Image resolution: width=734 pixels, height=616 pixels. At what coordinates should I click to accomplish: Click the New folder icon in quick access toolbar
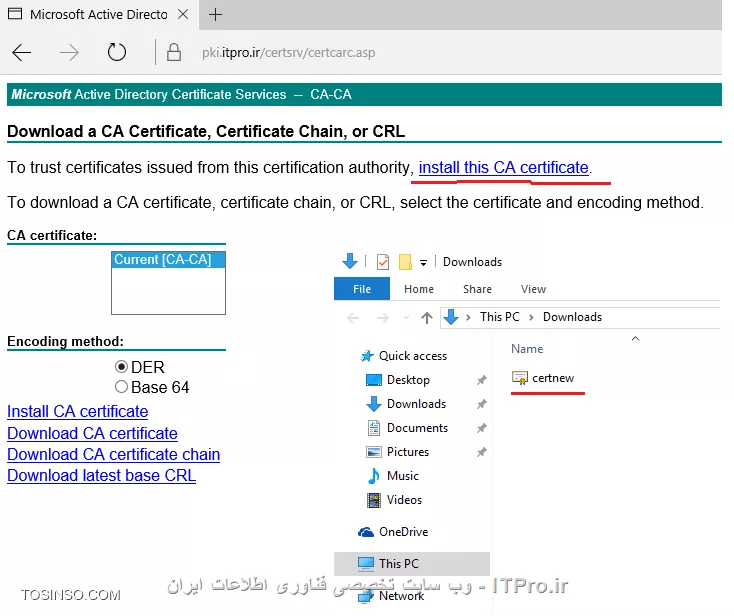coord(405,262)
